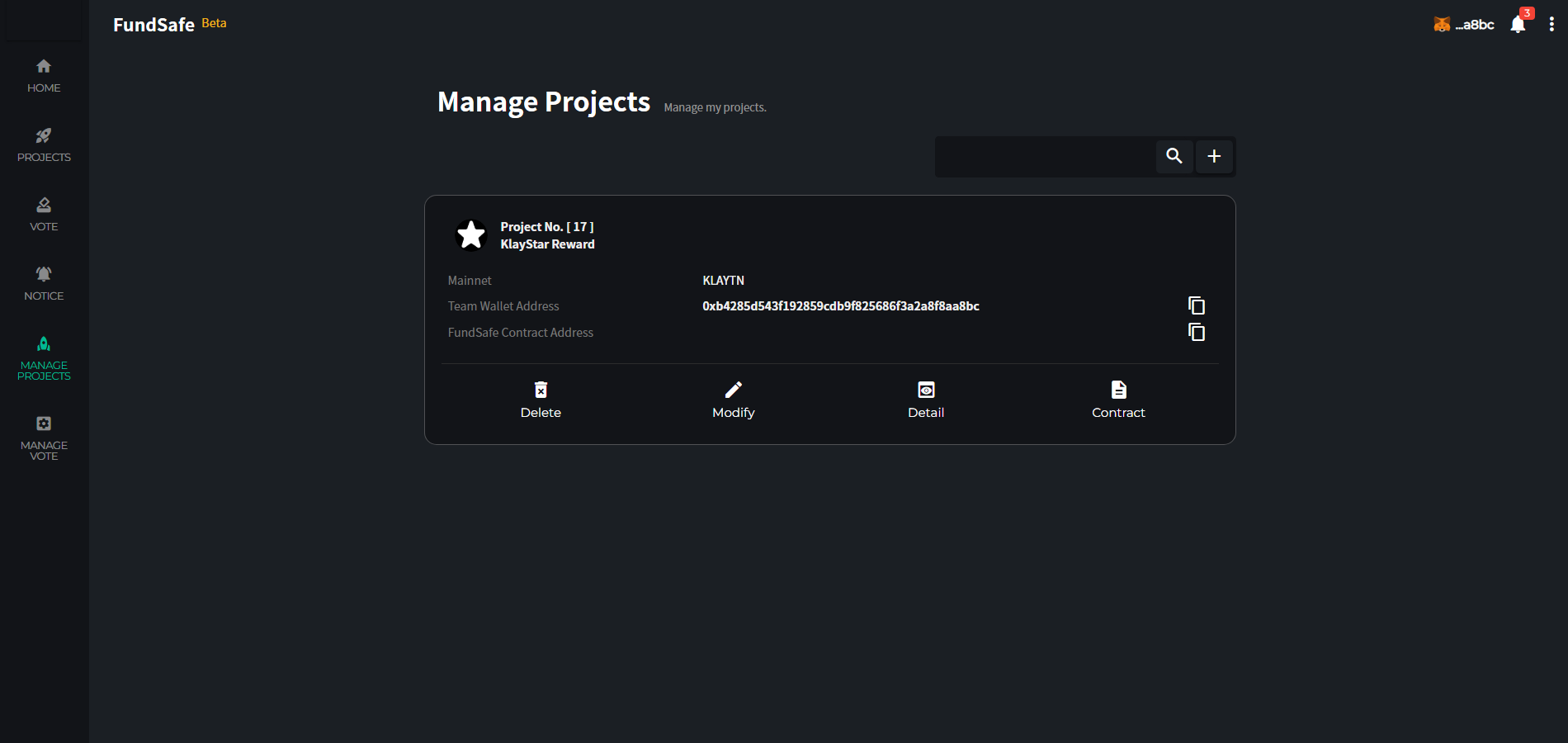Image resolution: width=1568 pixels, height=743 pixels.
Task: Open Contract for KlayStar Reward
Action: click(x=1118, y=400)
